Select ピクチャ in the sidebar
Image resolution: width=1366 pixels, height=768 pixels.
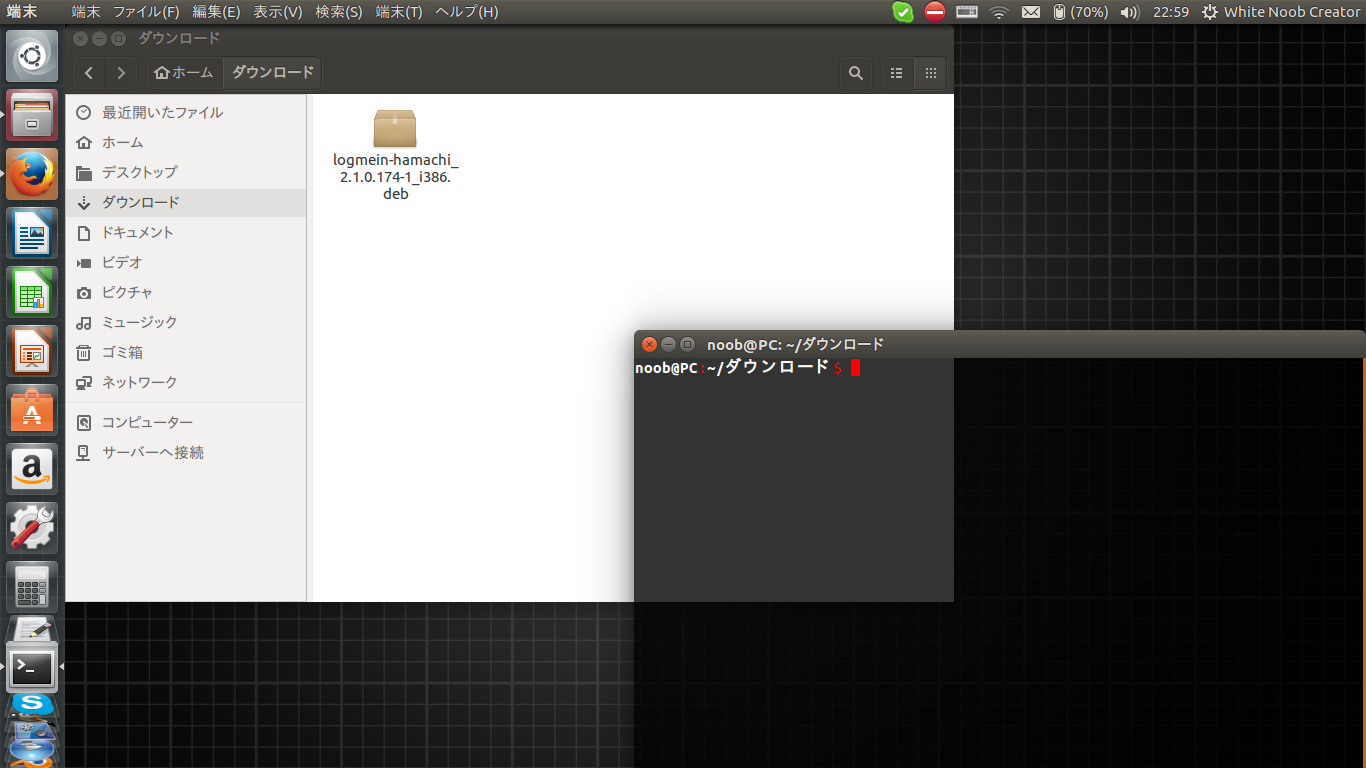186,292
